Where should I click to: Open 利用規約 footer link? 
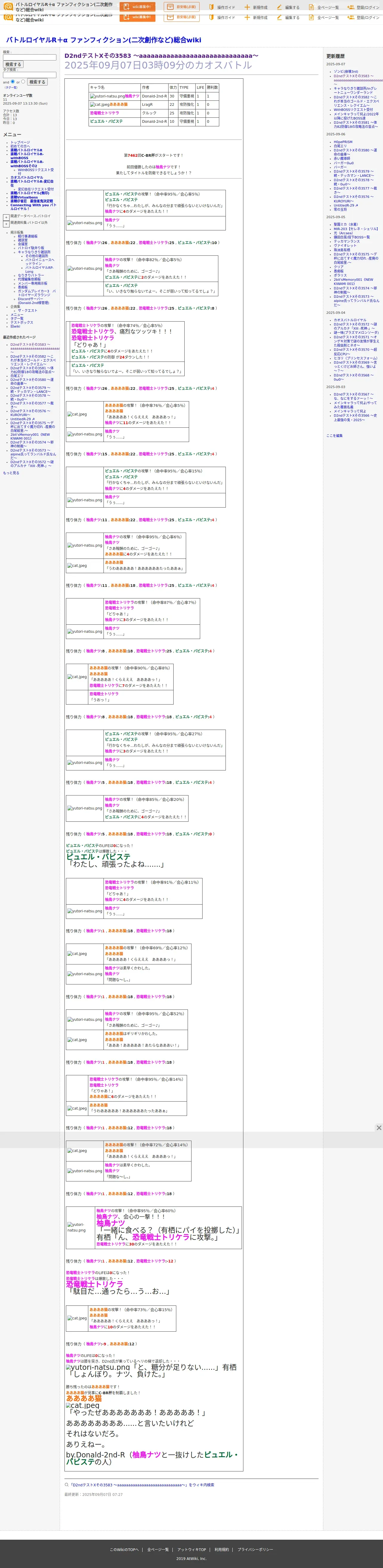222,1550
